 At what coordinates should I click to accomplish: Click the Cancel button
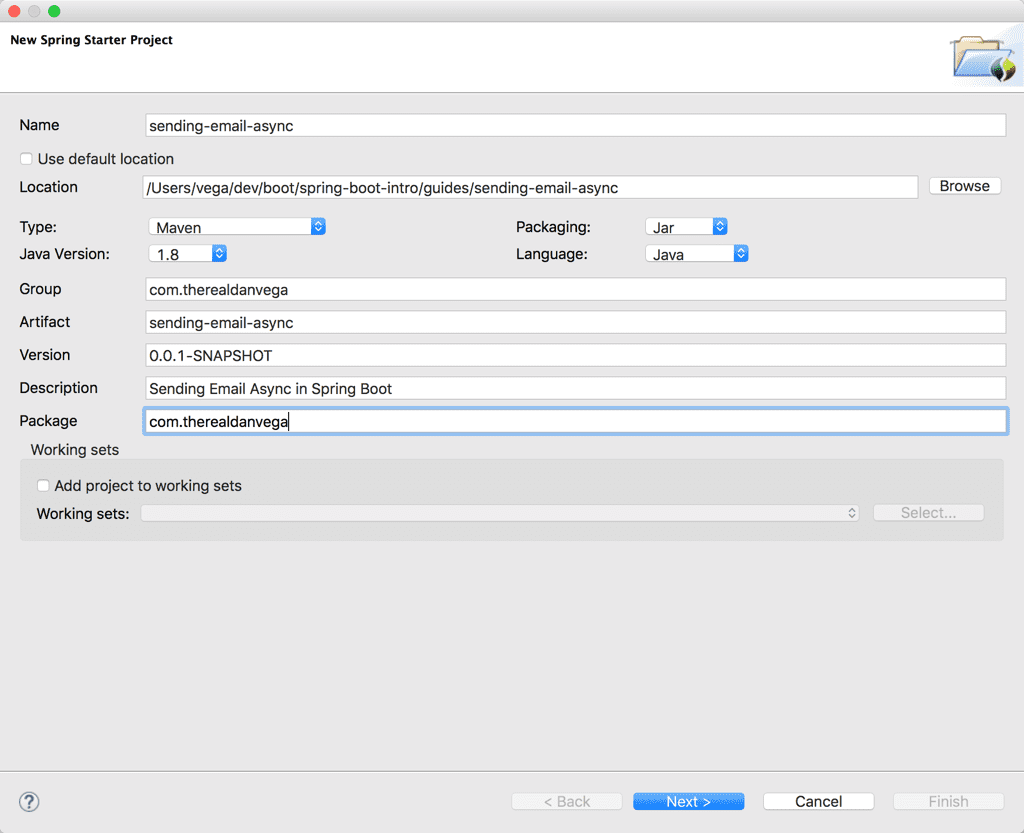pos(818,801)
